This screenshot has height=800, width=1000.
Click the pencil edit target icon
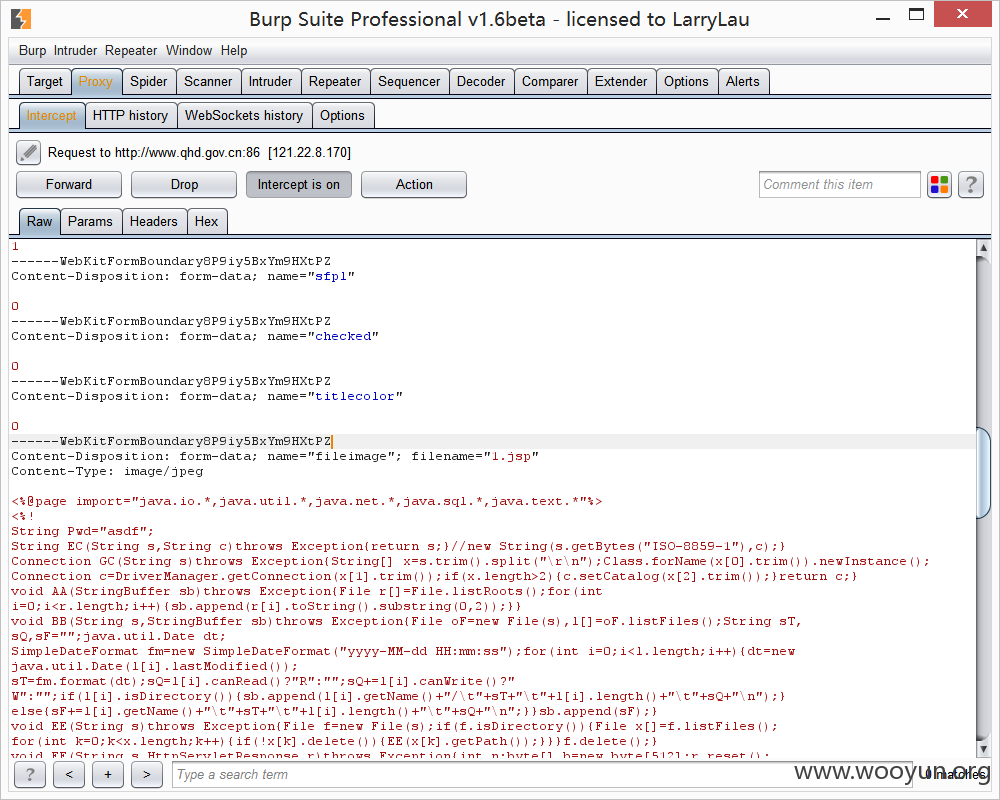pos(28,152)
